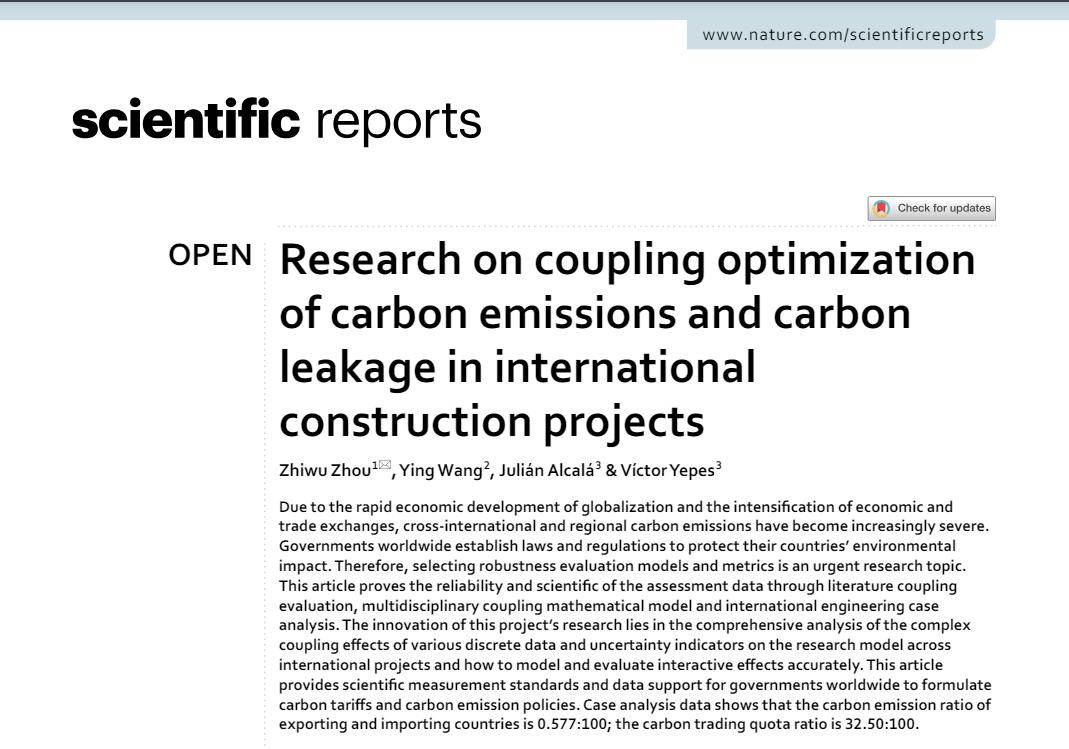
Task: Click affiliation superscript 1 after Zhiwu Zhou
Action: [x=374, y=466]
